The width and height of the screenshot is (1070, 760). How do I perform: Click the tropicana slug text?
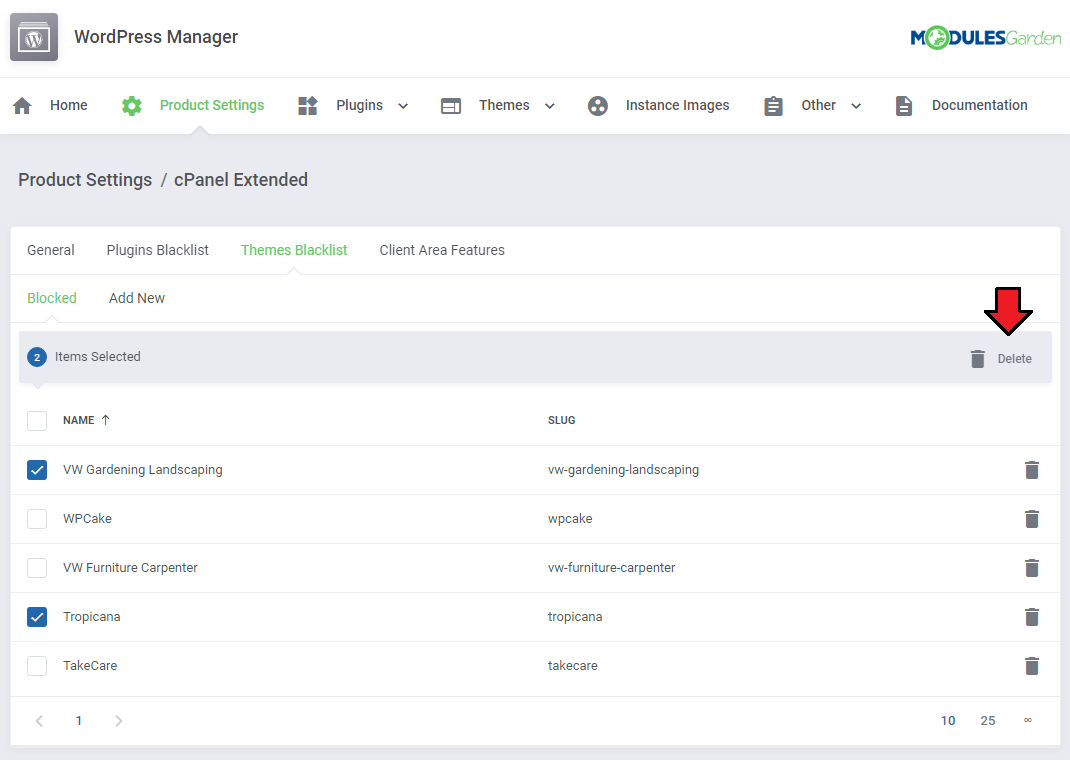pos(575,617)
